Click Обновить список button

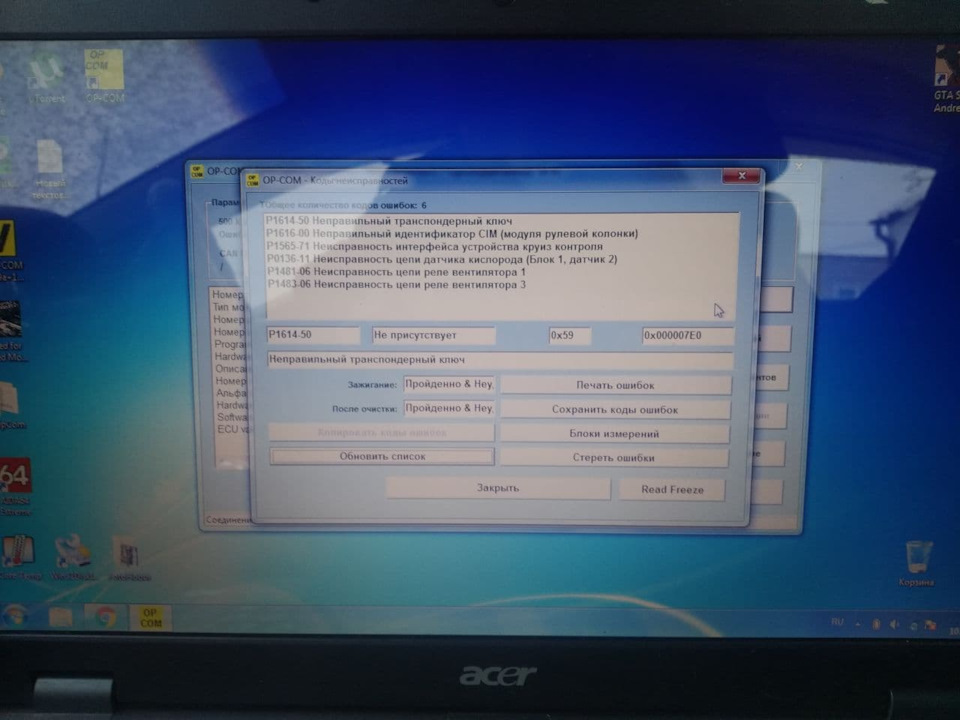click(x=381, y=456)
